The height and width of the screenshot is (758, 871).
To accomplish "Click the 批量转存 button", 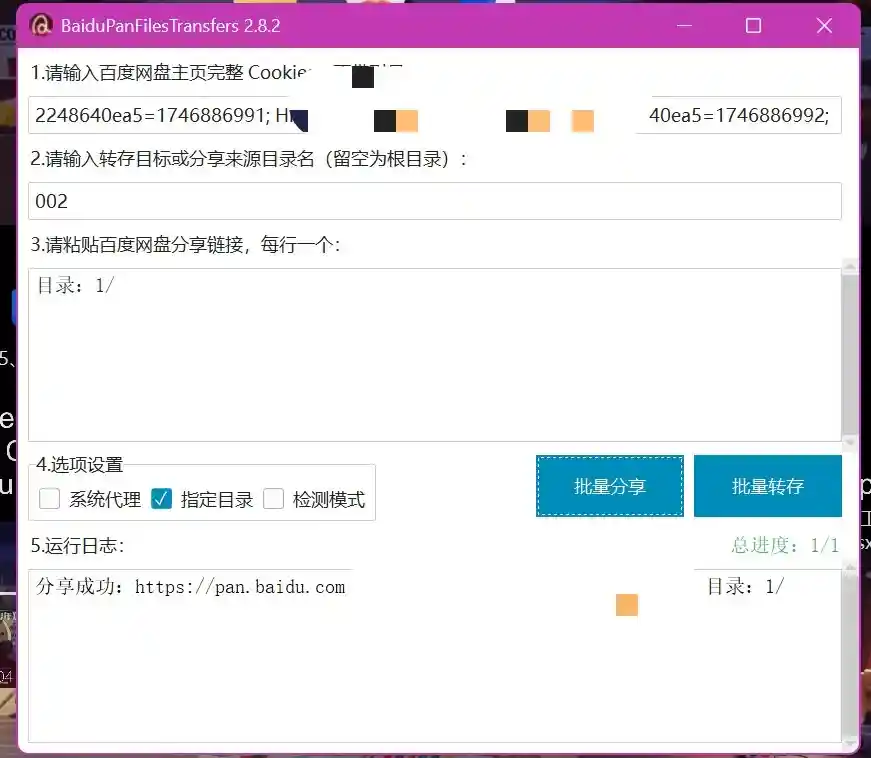I will click(768, 486).
